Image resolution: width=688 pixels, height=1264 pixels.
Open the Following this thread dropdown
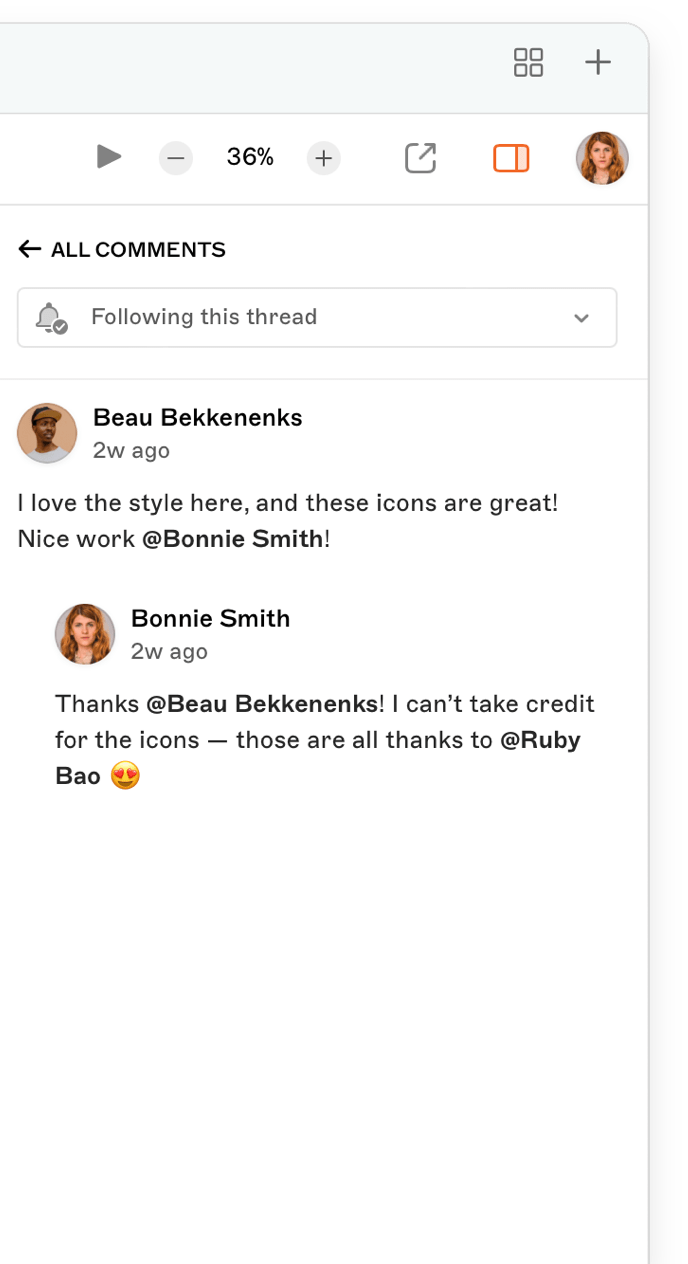point(316,318)
